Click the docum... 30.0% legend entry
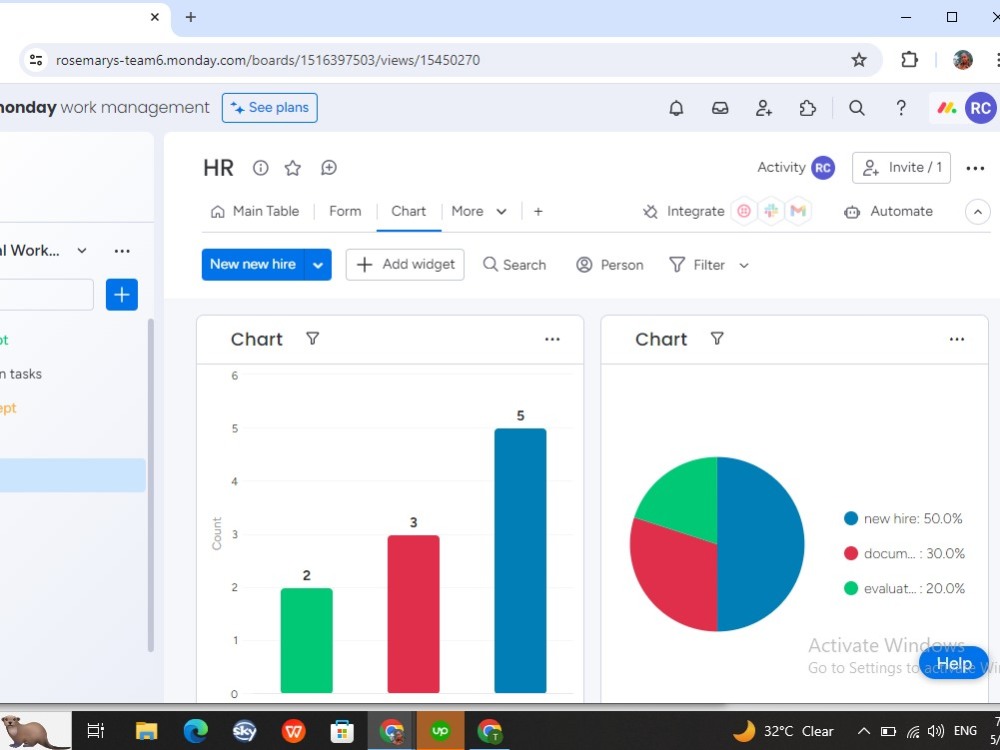 pos(904,554)
